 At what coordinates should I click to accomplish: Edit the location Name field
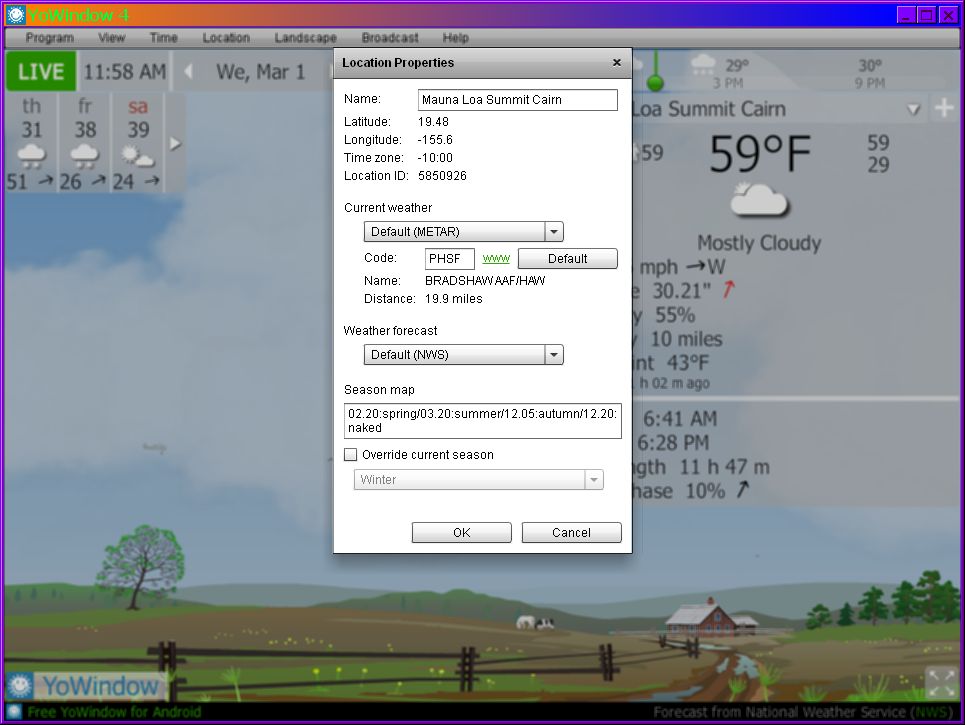(518, 100)
